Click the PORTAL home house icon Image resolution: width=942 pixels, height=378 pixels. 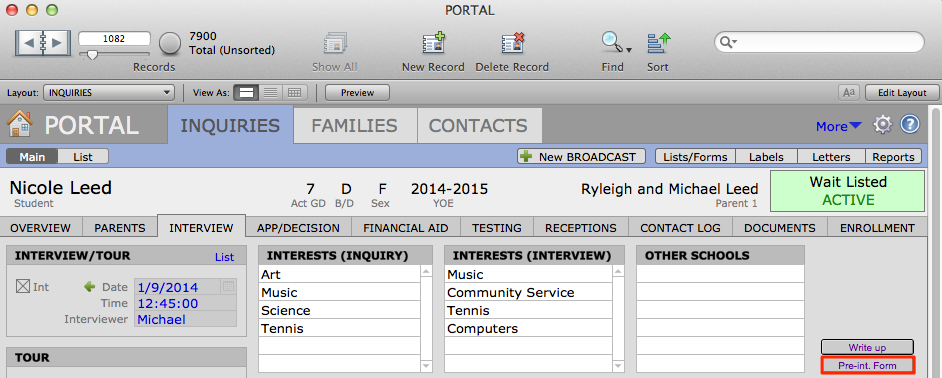pos(20,124)
